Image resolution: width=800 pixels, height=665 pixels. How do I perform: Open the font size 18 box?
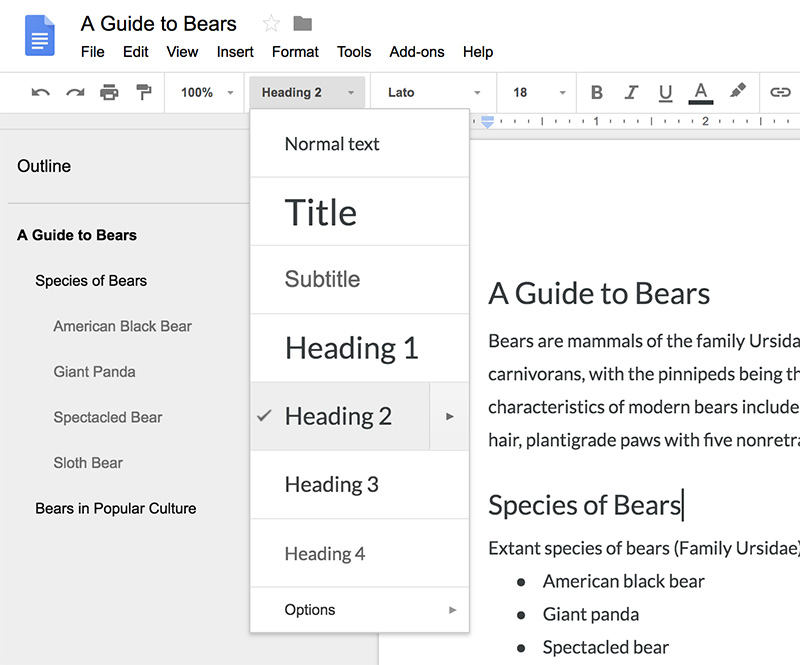pyautogui.click(x=532, y=92)
